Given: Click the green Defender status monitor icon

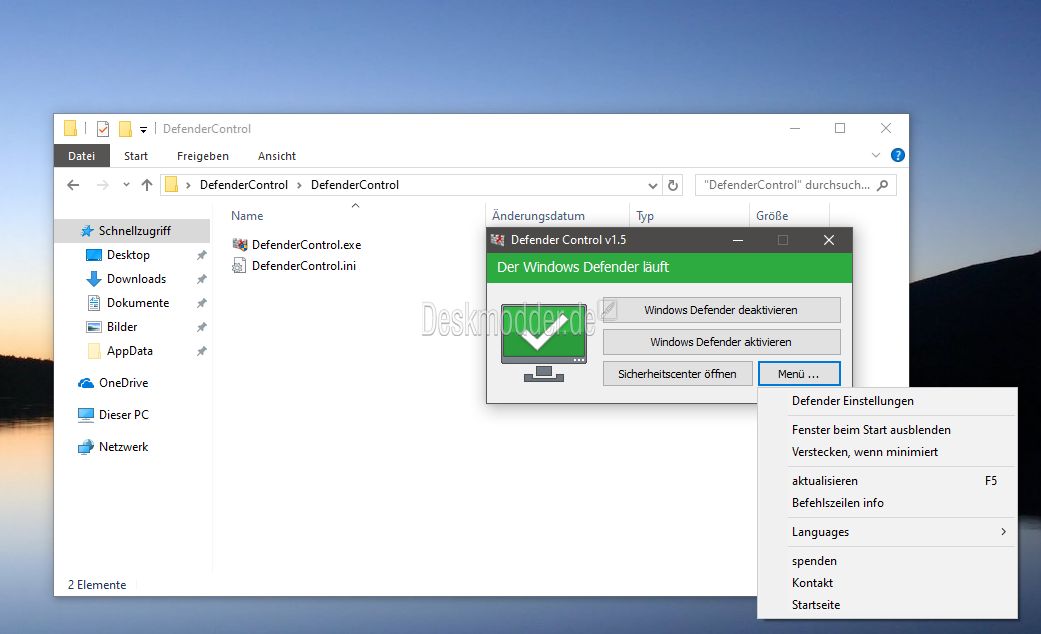Looking at the screenshot, I should tap(544, 343).
